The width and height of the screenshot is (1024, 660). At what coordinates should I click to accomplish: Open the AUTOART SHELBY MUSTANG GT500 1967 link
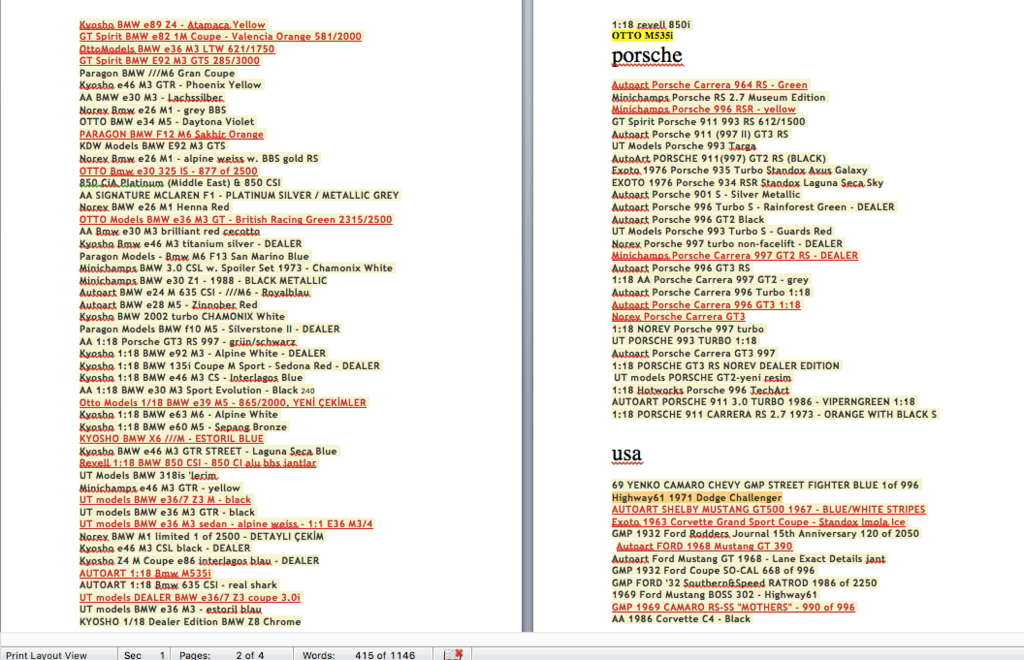pos(768,509)
